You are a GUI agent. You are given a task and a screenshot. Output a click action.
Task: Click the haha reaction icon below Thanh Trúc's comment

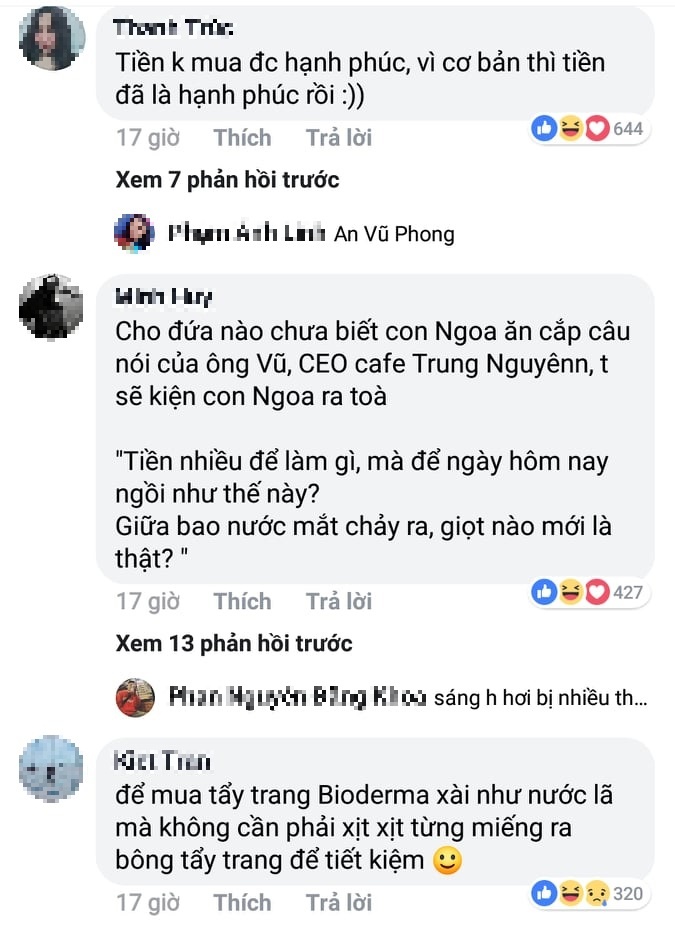pos(570,130)
